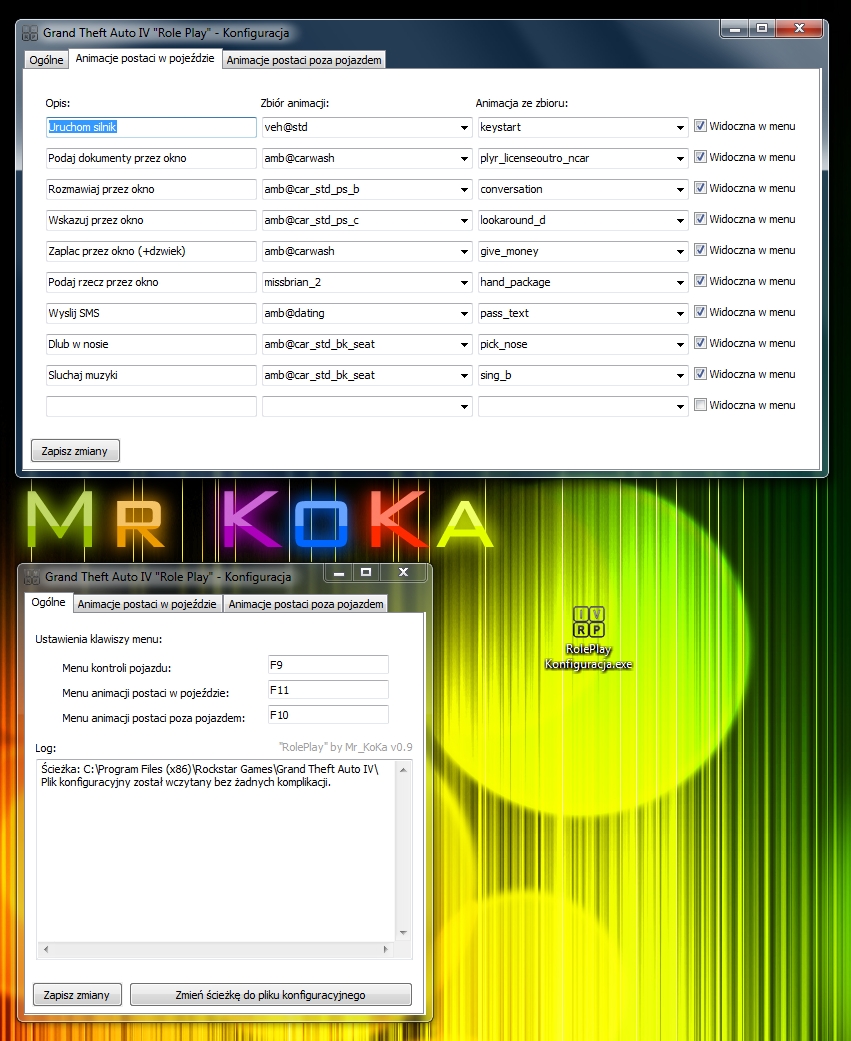The height and width of the screenshot is (1041, 851).
Task: Open the missbrian_2 animation set dropdown
Action: pyautogui.click(x=465, y=282)
